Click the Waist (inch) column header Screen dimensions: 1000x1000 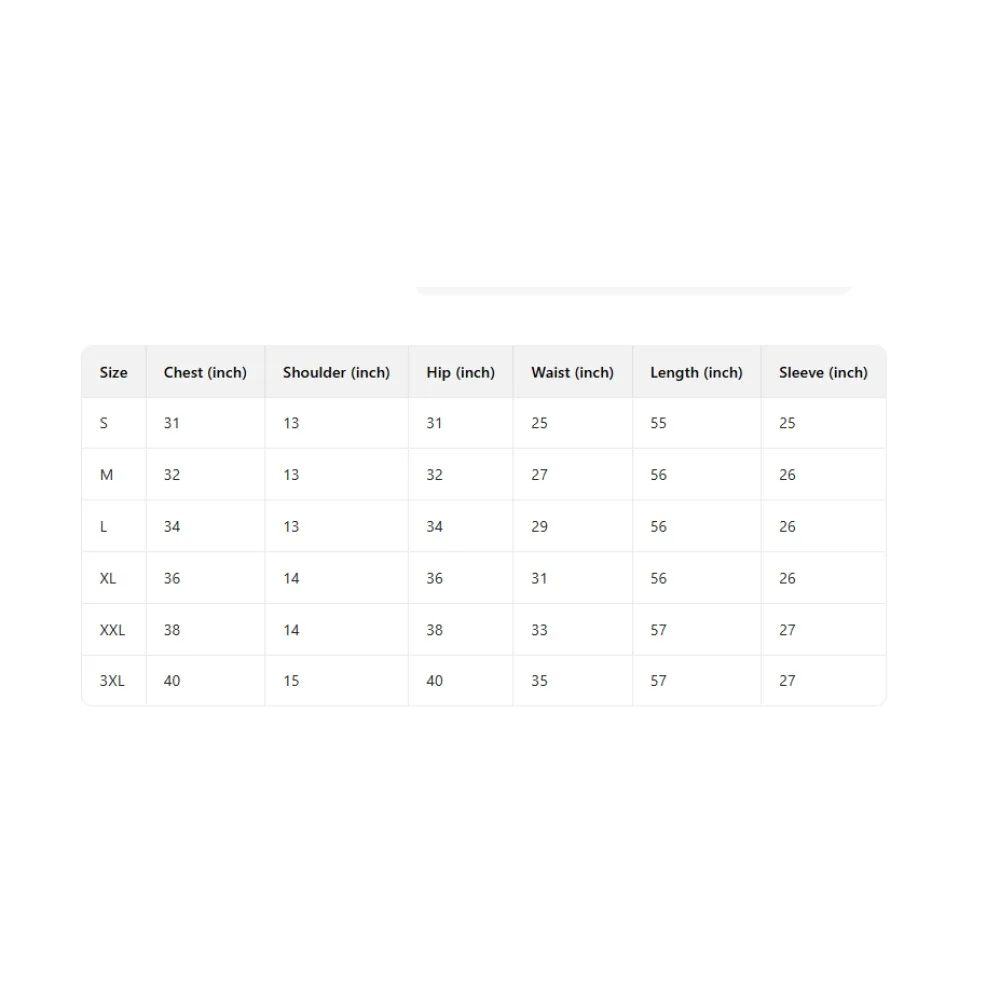point(572,372)
